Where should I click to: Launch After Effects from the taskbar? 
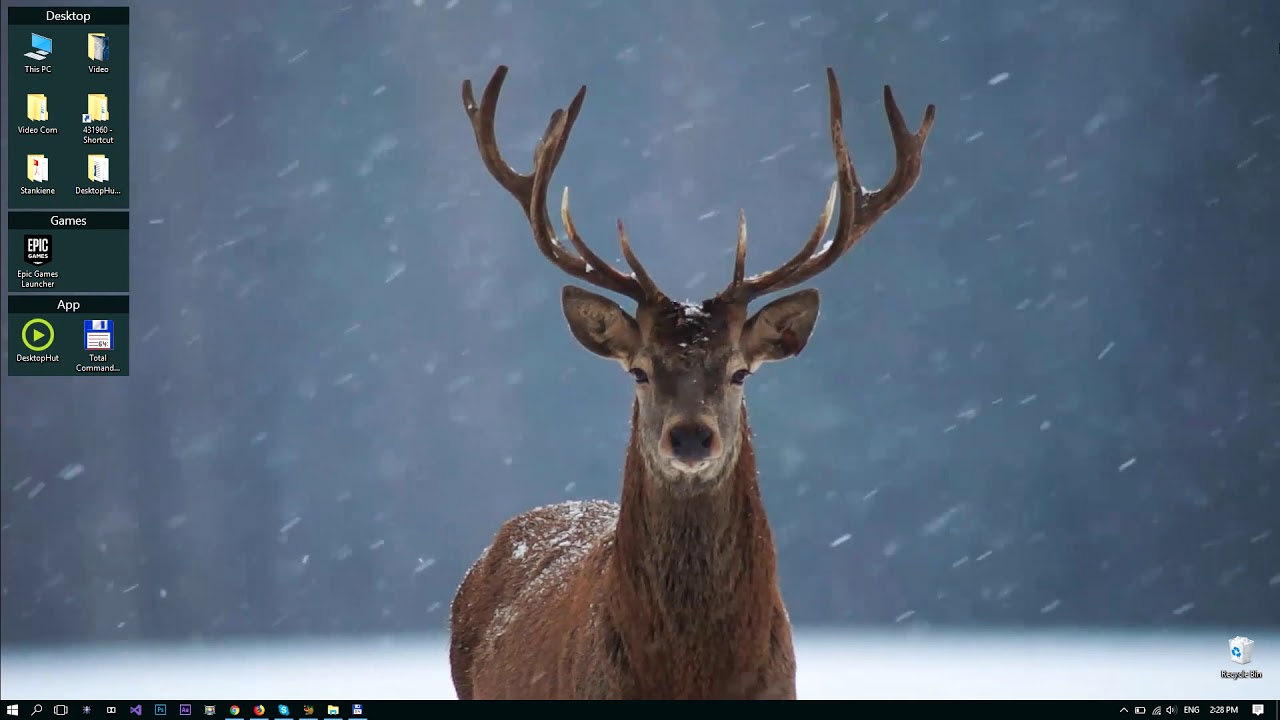pos(185,710)
